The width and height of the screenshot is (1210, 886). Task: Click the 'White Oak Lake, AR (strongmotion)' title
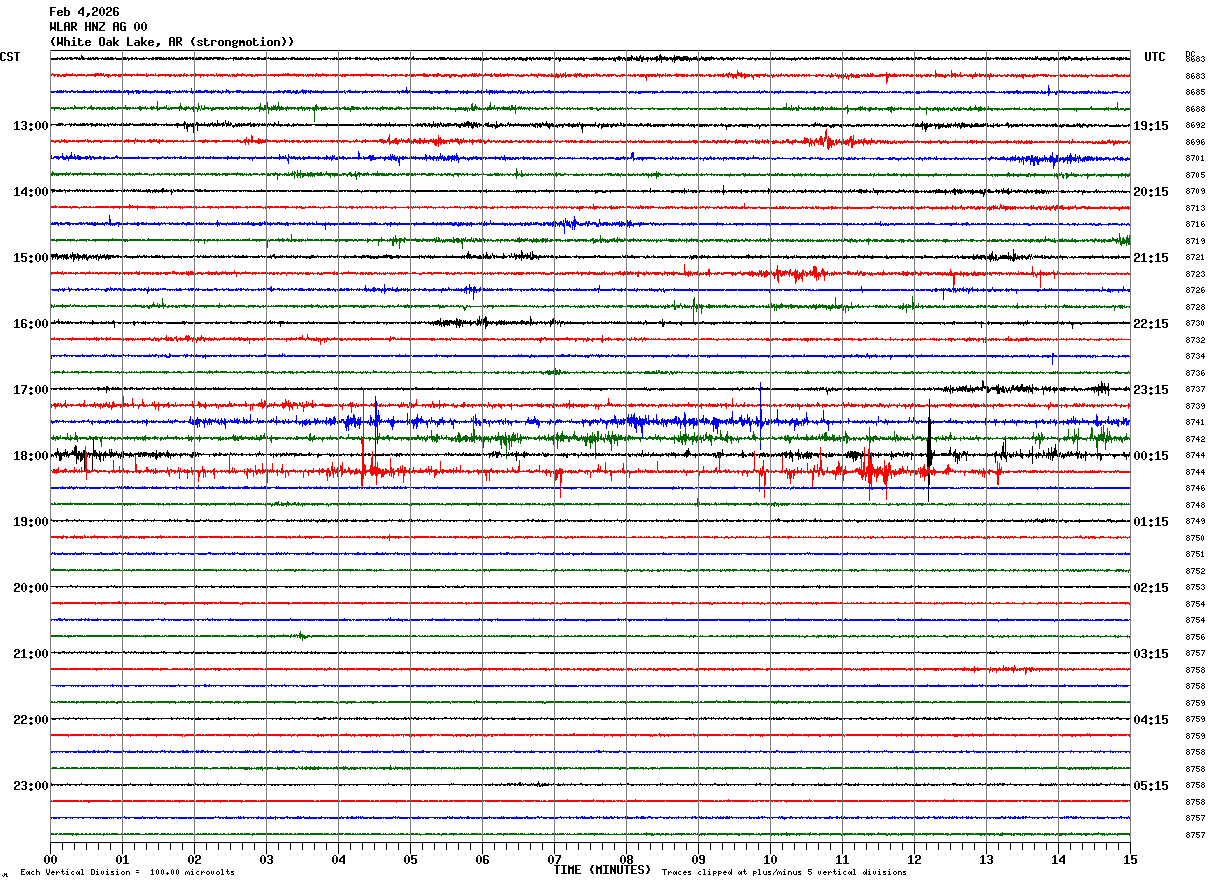tap(172, 42)
